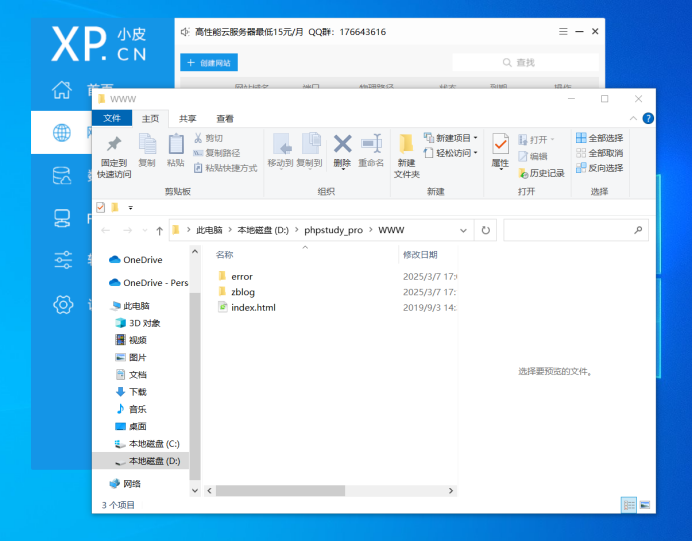
Task: Click the Cut scissors icon
Action: (x=198, y=138)
